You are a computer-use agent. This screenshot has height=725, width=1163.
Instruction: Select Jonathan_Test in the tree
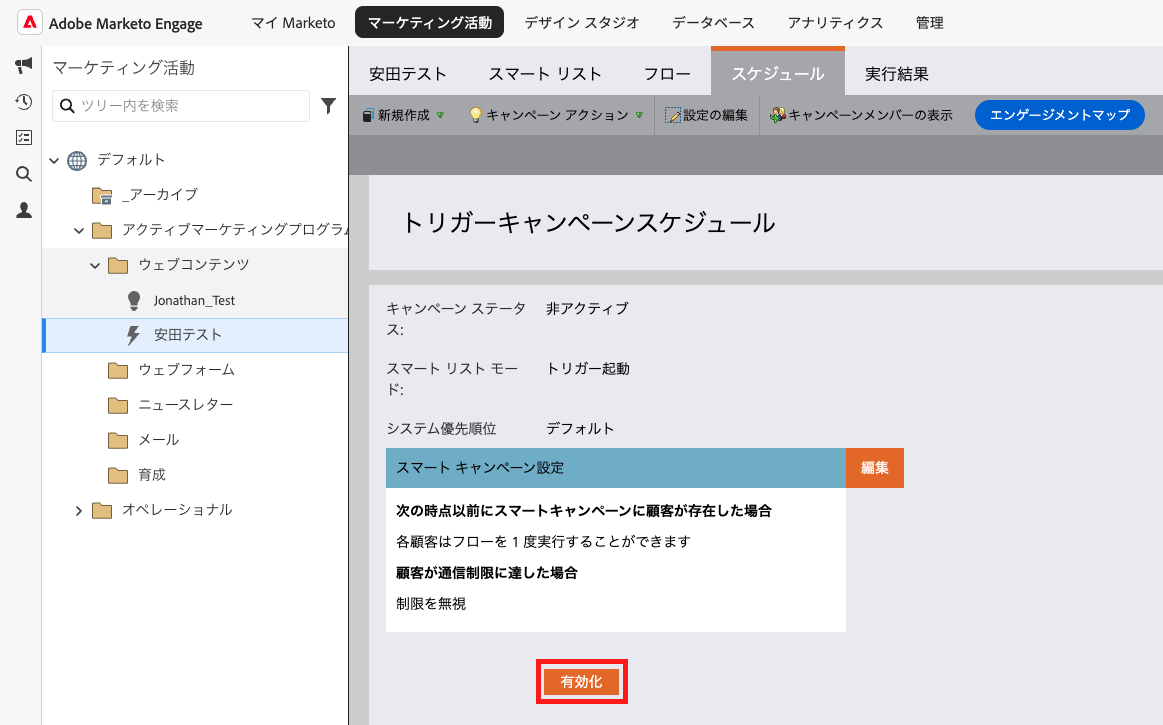(195, 301)
